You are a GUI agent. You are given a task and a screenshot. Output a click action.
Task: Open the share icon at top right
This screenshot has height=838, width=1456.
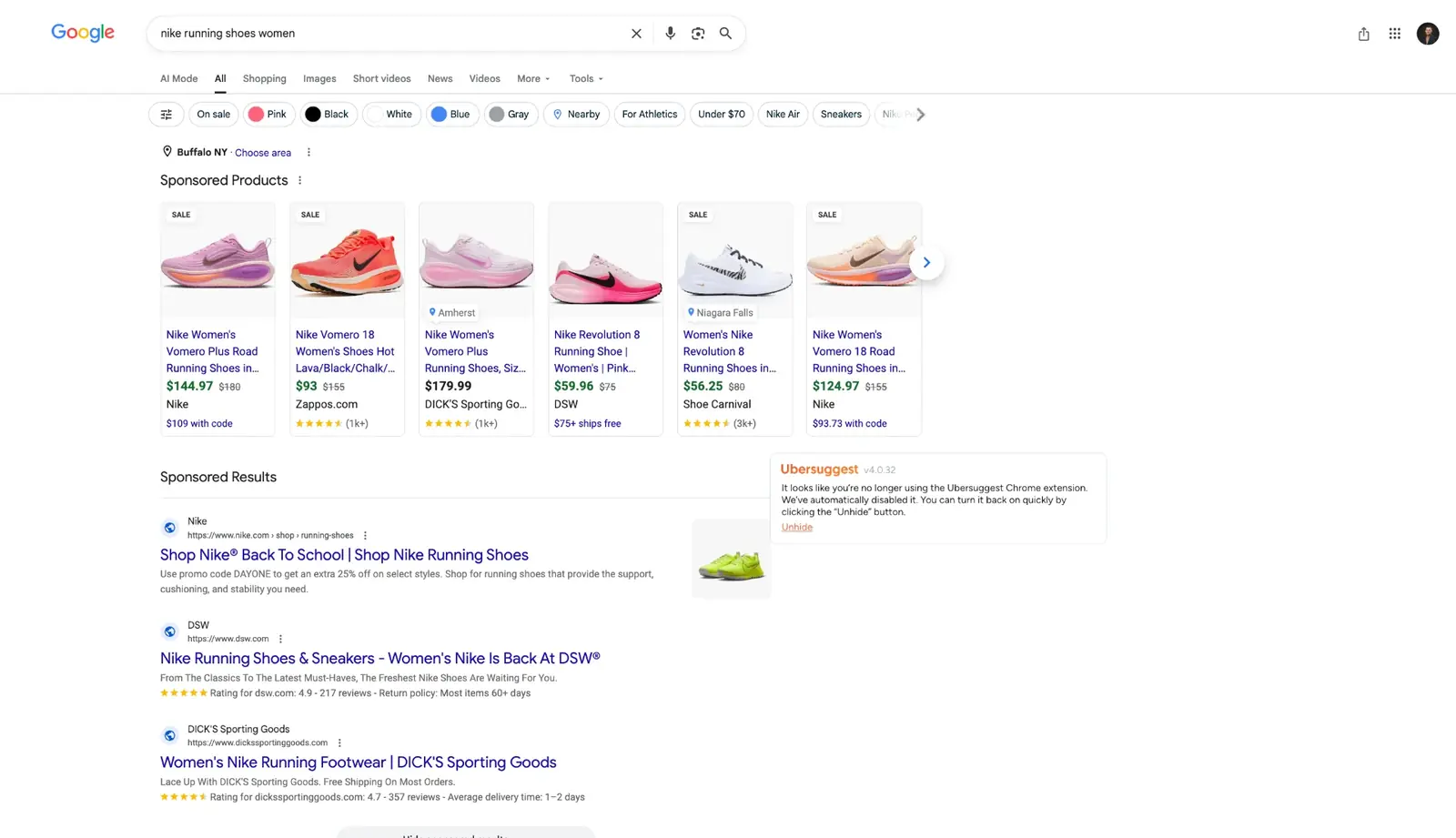(x=1363, y=34)
